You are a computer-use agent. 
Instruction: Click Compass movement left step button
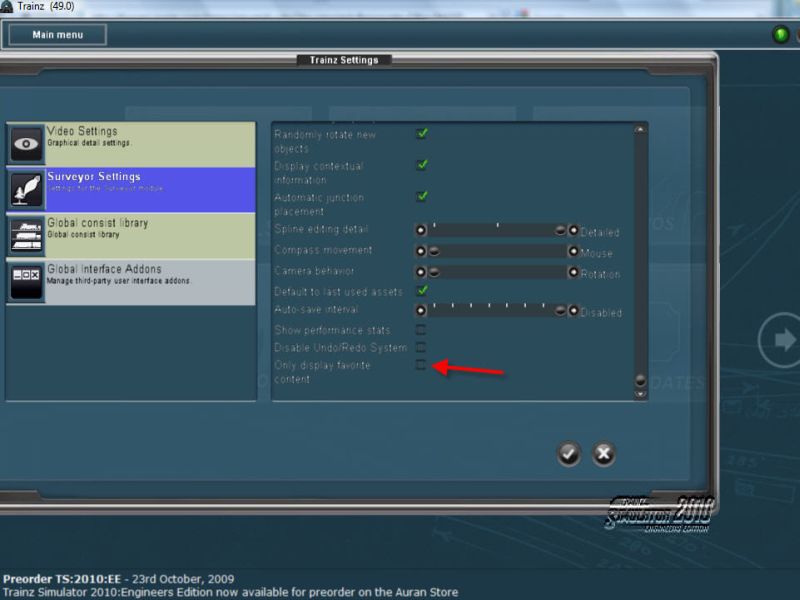click(421, 251)
